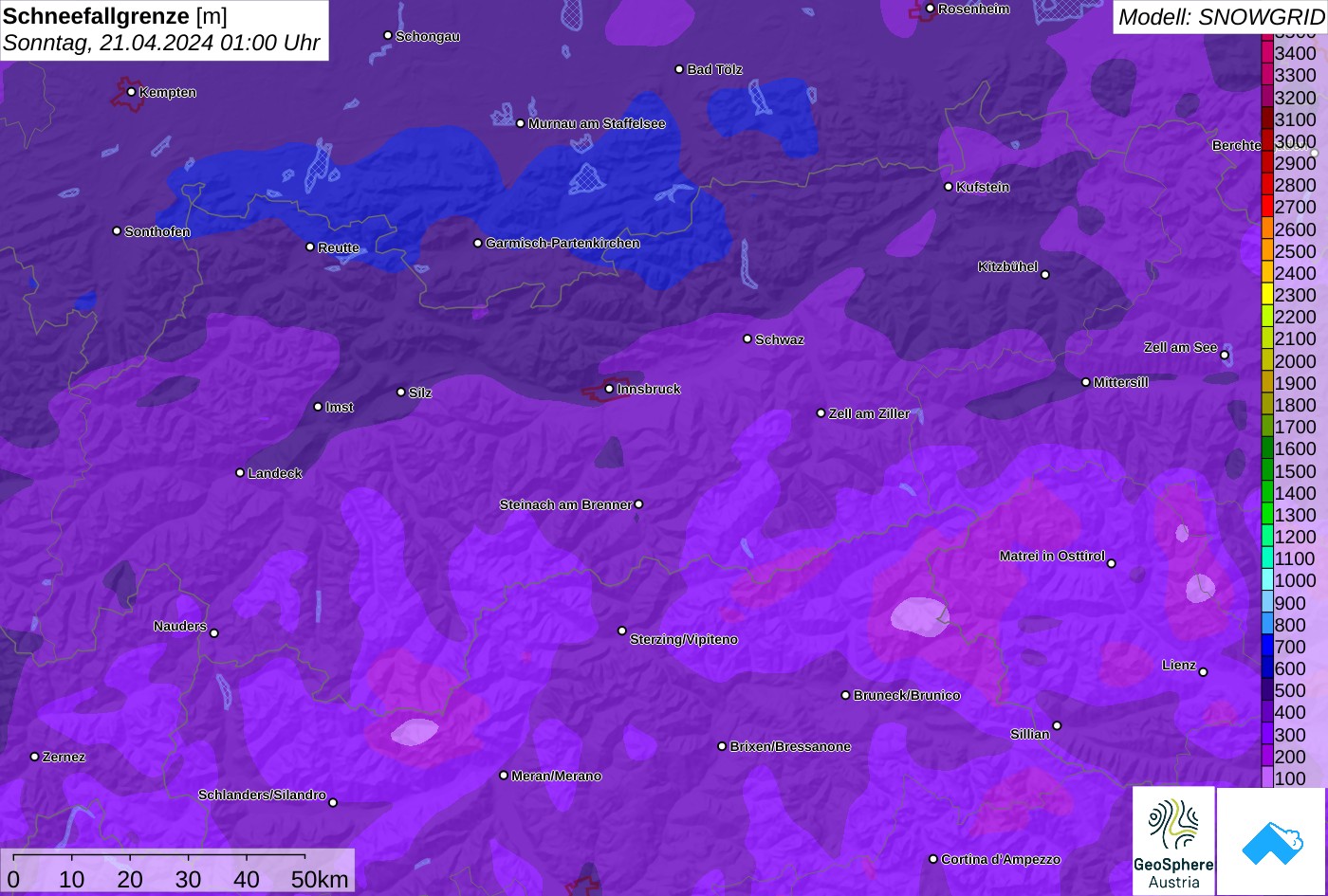
Task: Click the 20 mark on scale bar
Action: [130, 879]
